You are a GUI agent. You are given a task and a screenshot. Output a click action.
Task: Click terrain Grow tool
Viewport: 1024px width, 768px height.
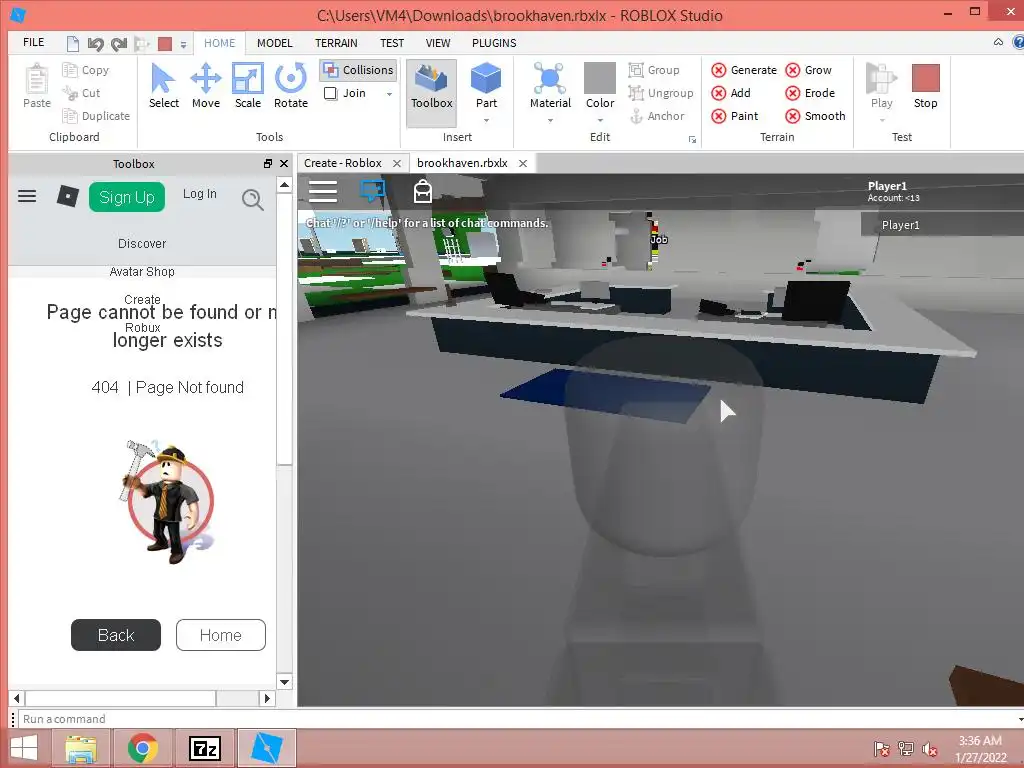pyautogui.click(x=808, y=70)
